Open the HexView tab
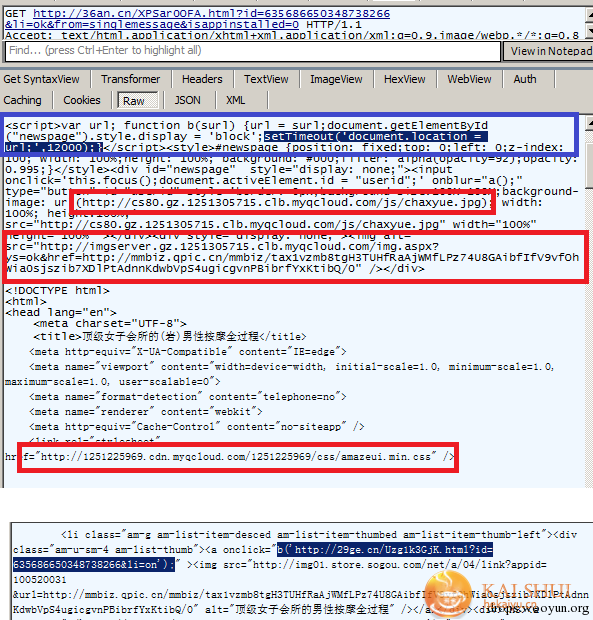 point(404,79)
